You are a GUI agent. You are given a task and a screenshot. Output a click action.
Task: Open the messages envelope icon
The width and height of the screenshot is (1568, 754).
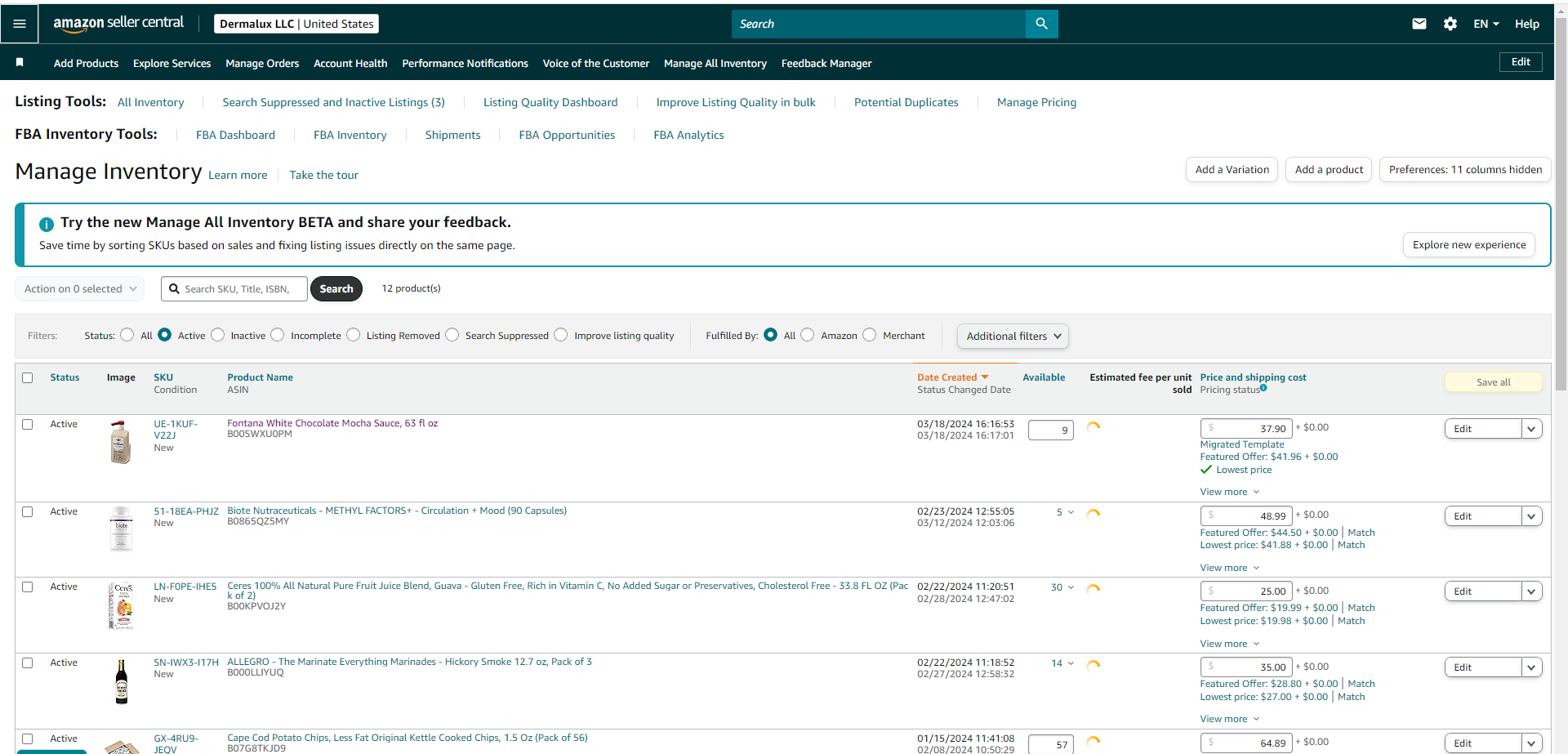coord(1419,24)
